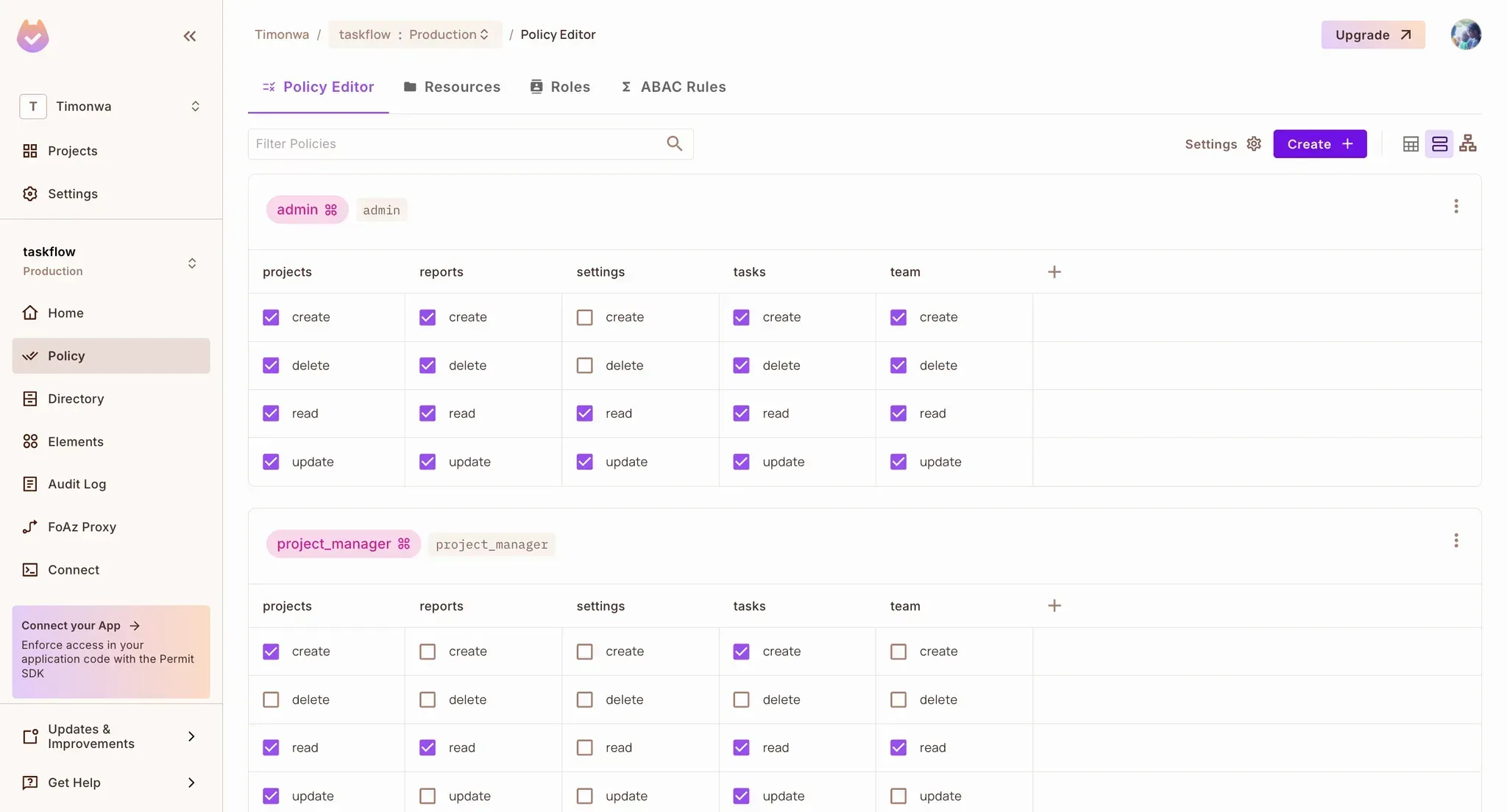Add a resource column to the admin role
The height and width of the screenshot is (812, 1507).
[x=1054, y=272]
